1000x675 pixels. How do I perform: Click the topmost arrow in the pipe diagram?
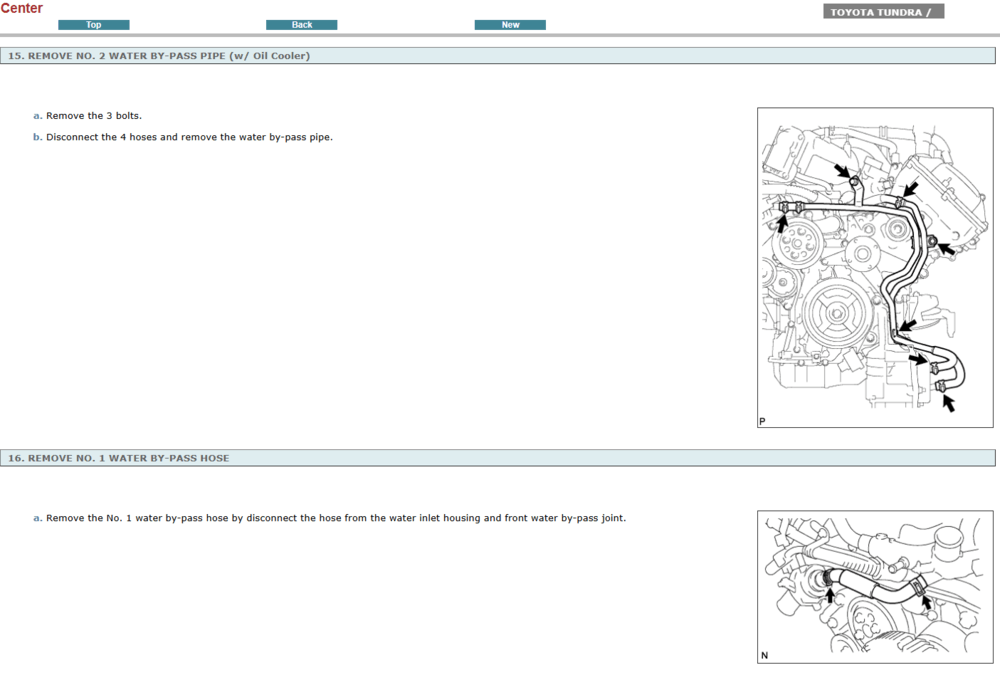[842, 170]
